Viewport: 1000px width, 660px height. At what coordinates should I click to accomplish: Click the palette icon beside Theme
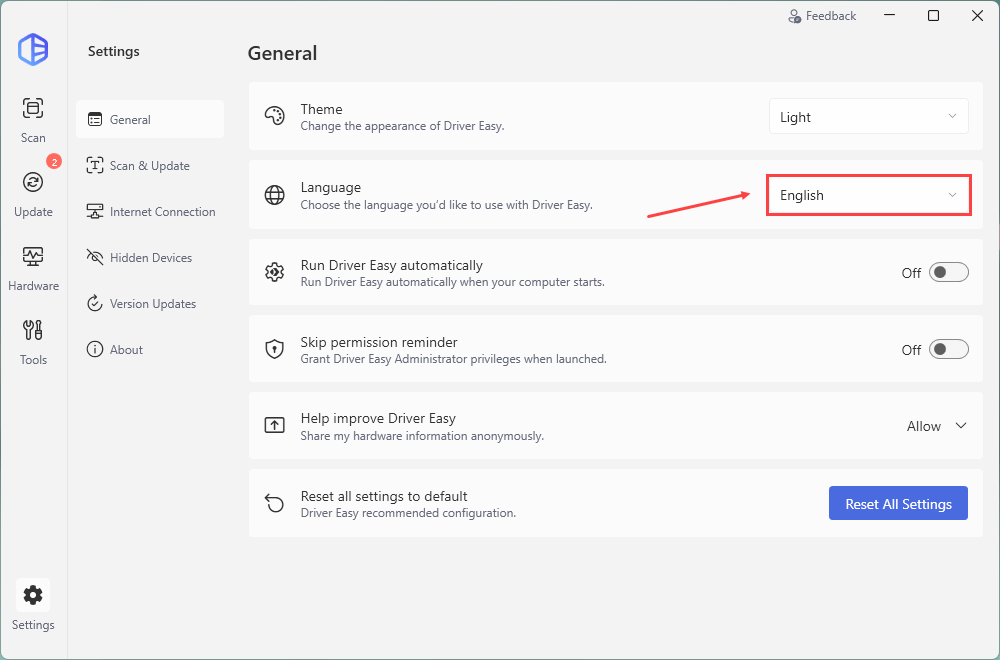(274, 117)
